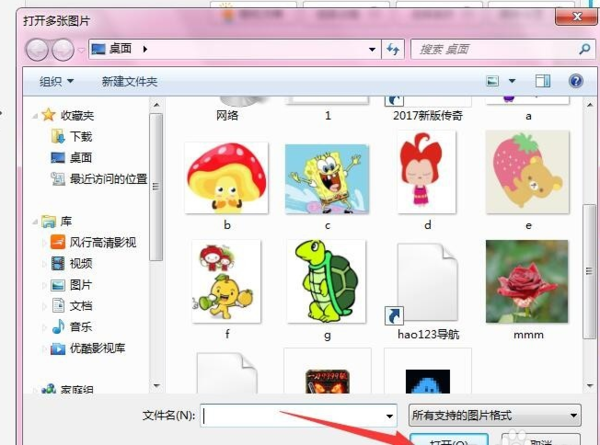Select 家庭组 in navigation pane
The image size is (600, 445).
(67, 389)
